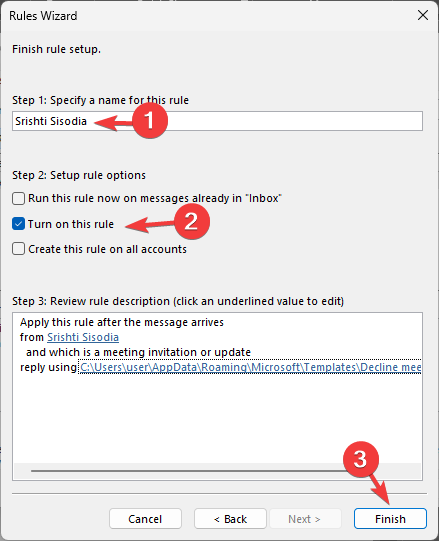Open the Decline meeting template path link
The image size is (439, 541).
coord(251,367)
